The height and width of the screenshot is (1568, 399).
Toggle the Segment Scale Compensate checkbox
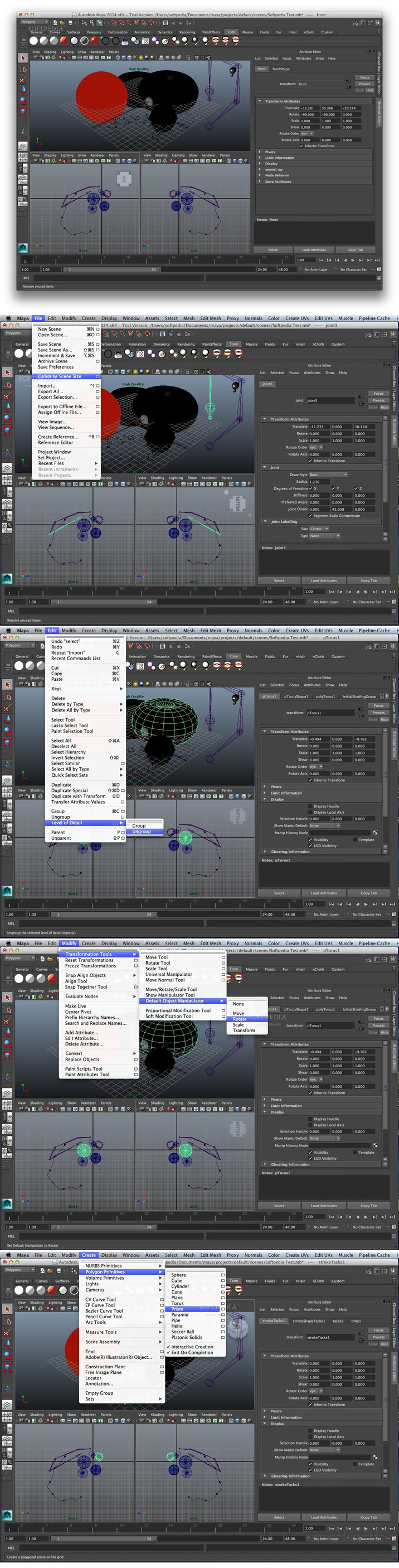click(311, 516)
